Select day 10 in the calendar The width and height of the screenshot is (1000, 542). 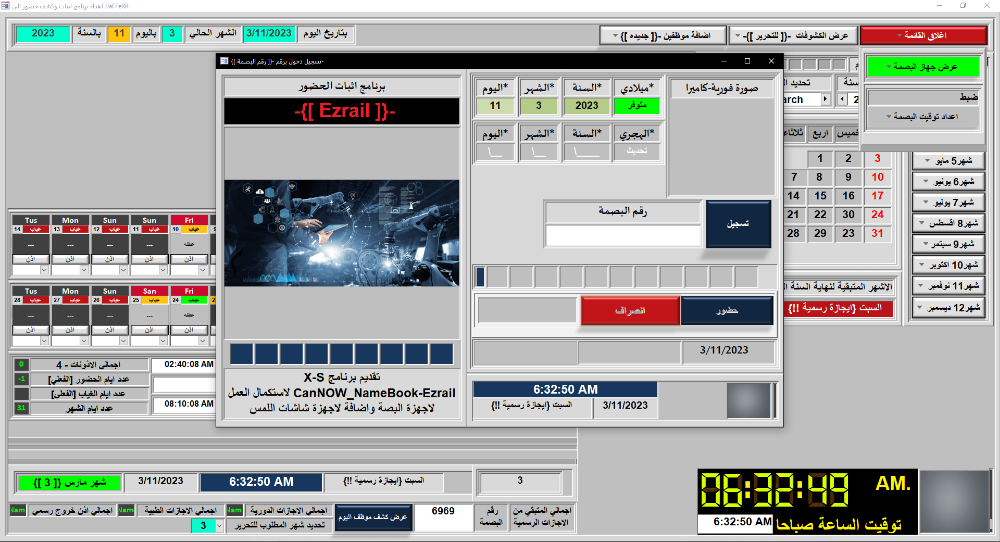(878, 177)
